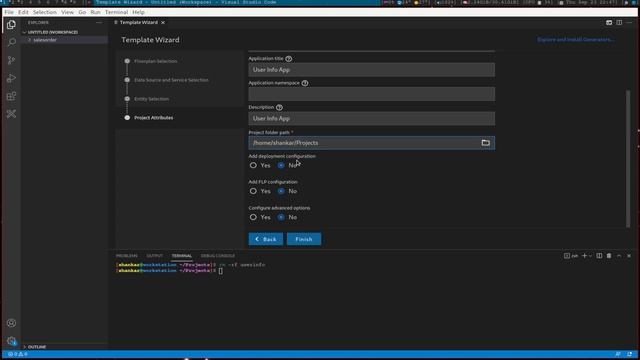Open editor more actions ellipsis

pyautogui.click(x=629, y=22)
